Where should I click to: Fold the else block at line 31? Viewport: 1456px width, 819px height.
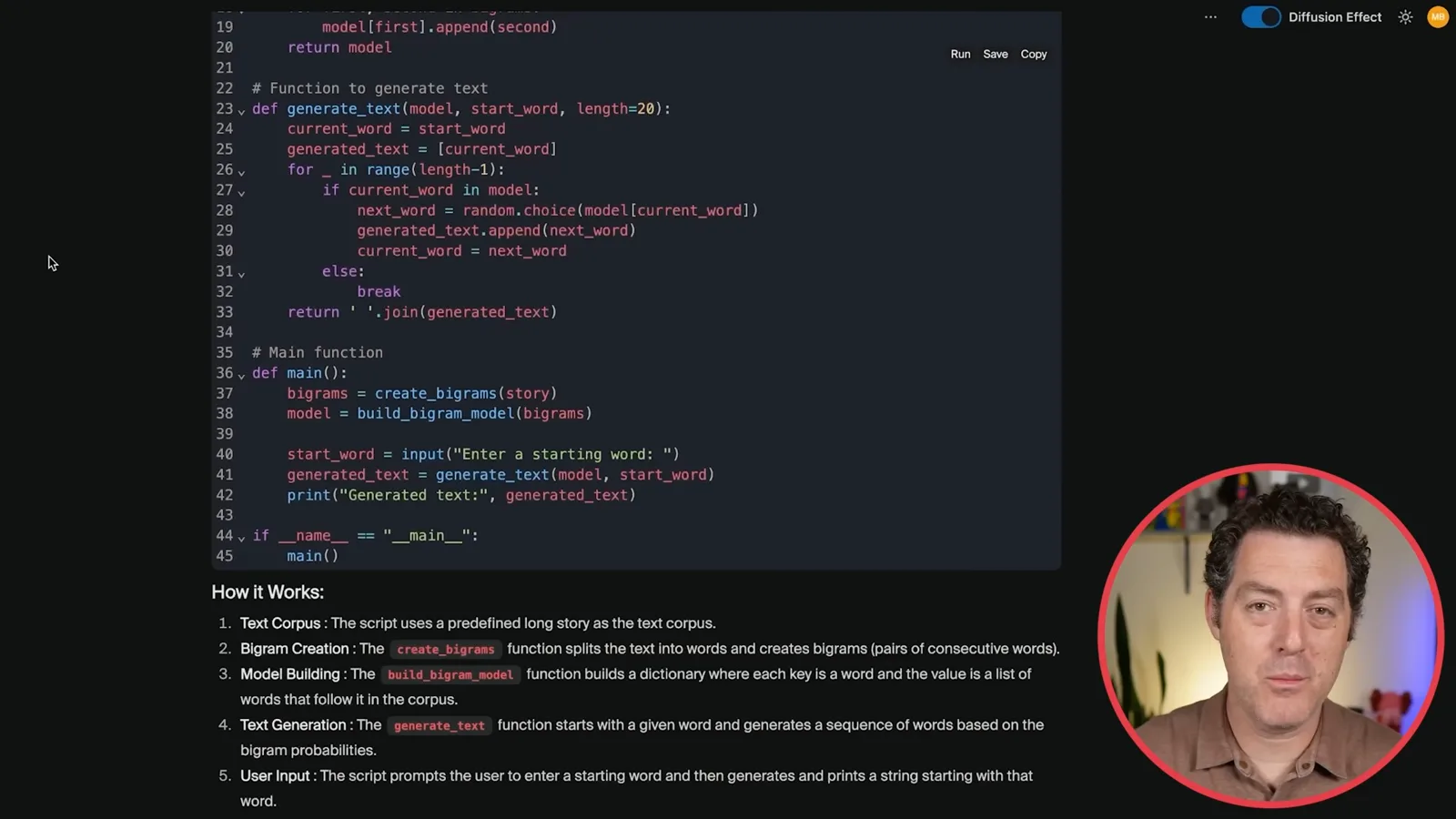tap(241, 273)
